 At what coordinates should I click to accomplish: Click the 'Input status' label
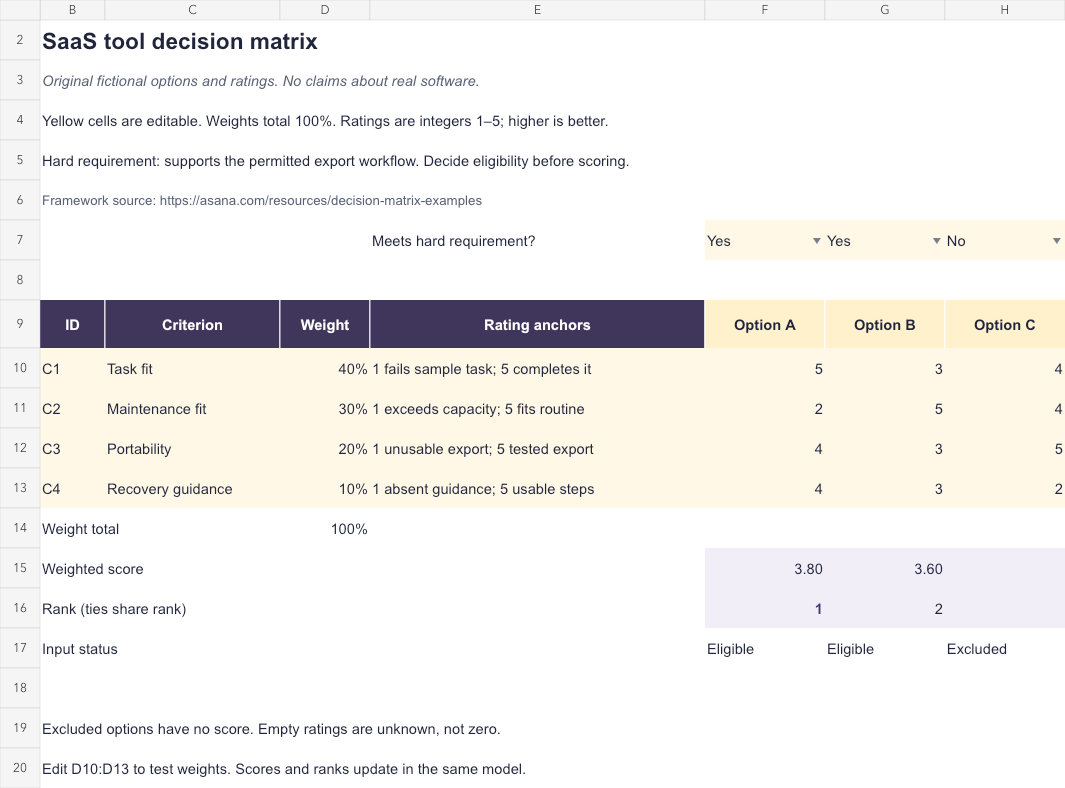pyautogui.click(x=79, y=649)
